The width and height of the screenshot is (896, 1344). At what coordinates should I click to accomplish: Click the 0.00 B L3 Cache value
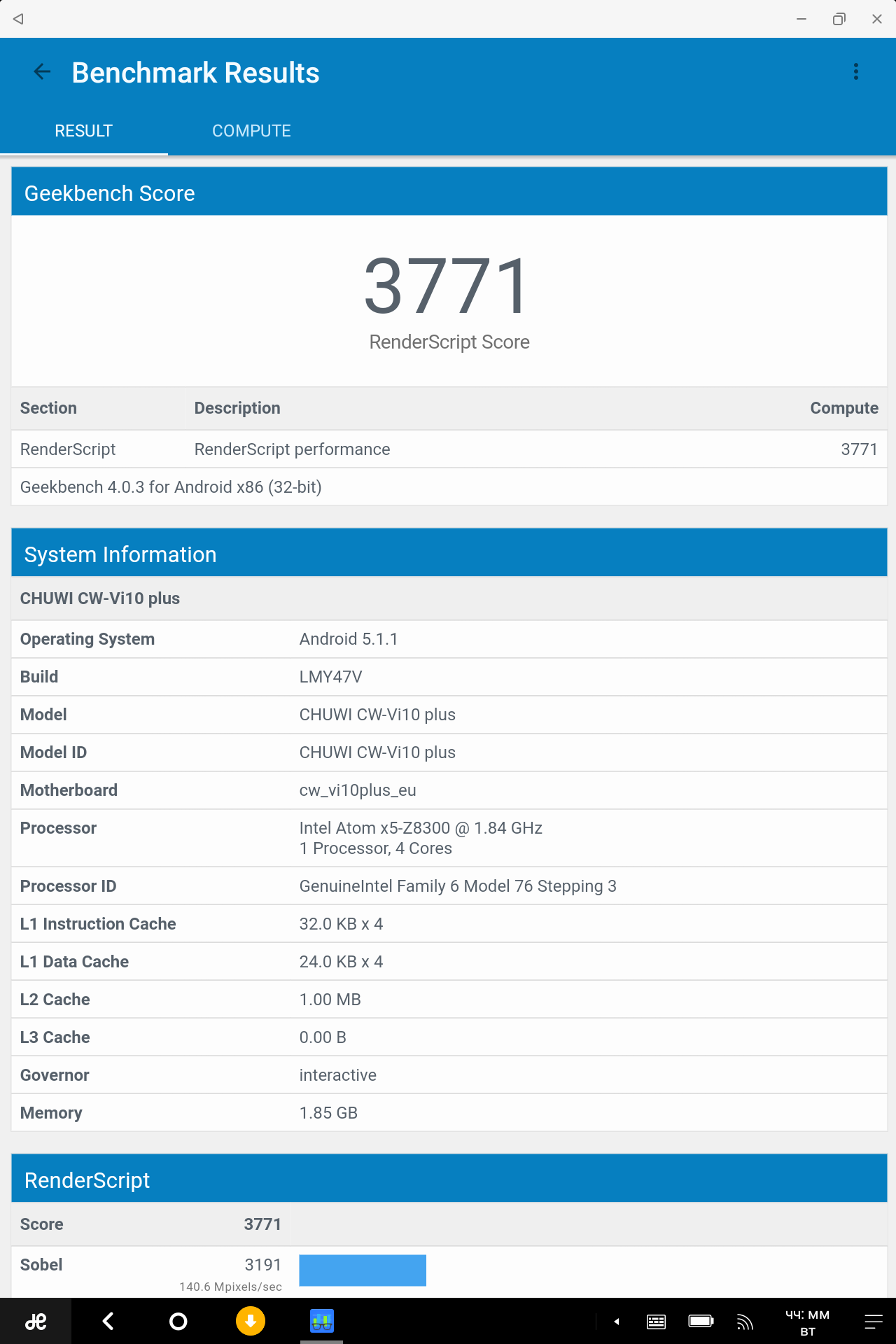pyautogui.click(x=323, y=1037)
